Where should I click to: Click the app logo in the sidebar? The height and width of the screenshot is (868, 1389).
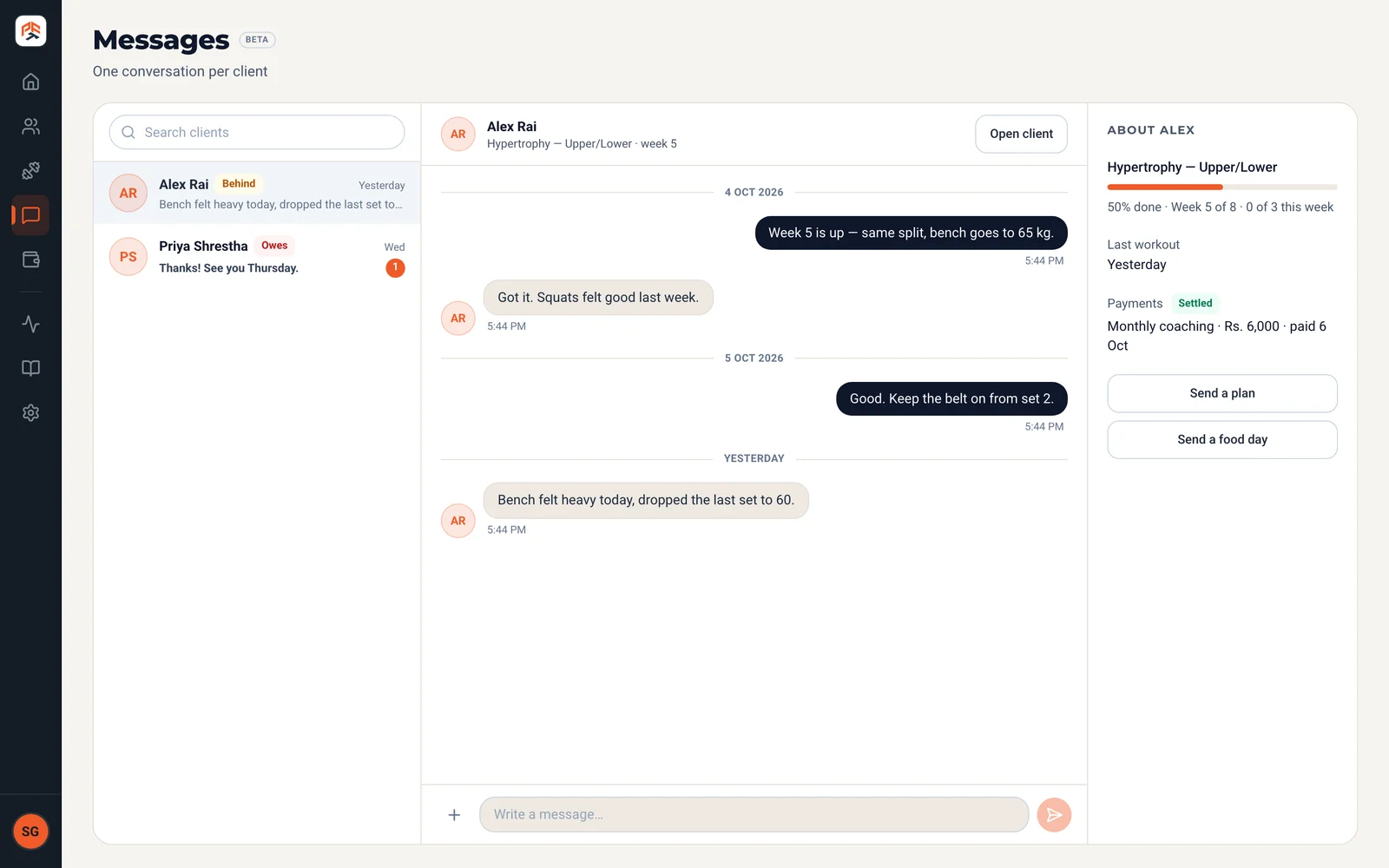pos(30,31)
